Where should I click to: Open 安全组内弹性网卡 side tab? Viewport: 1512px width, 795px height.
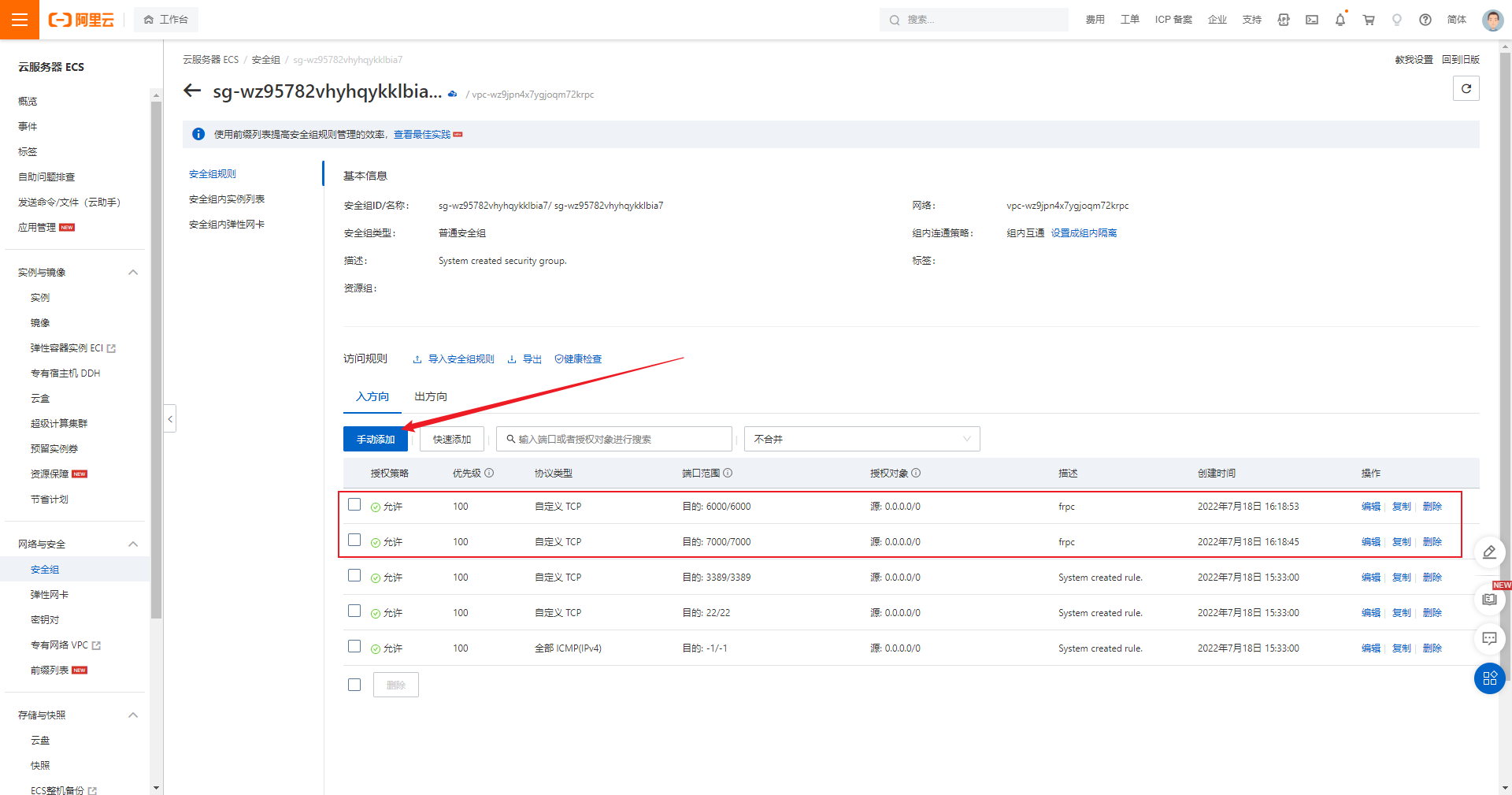[227, 225]
